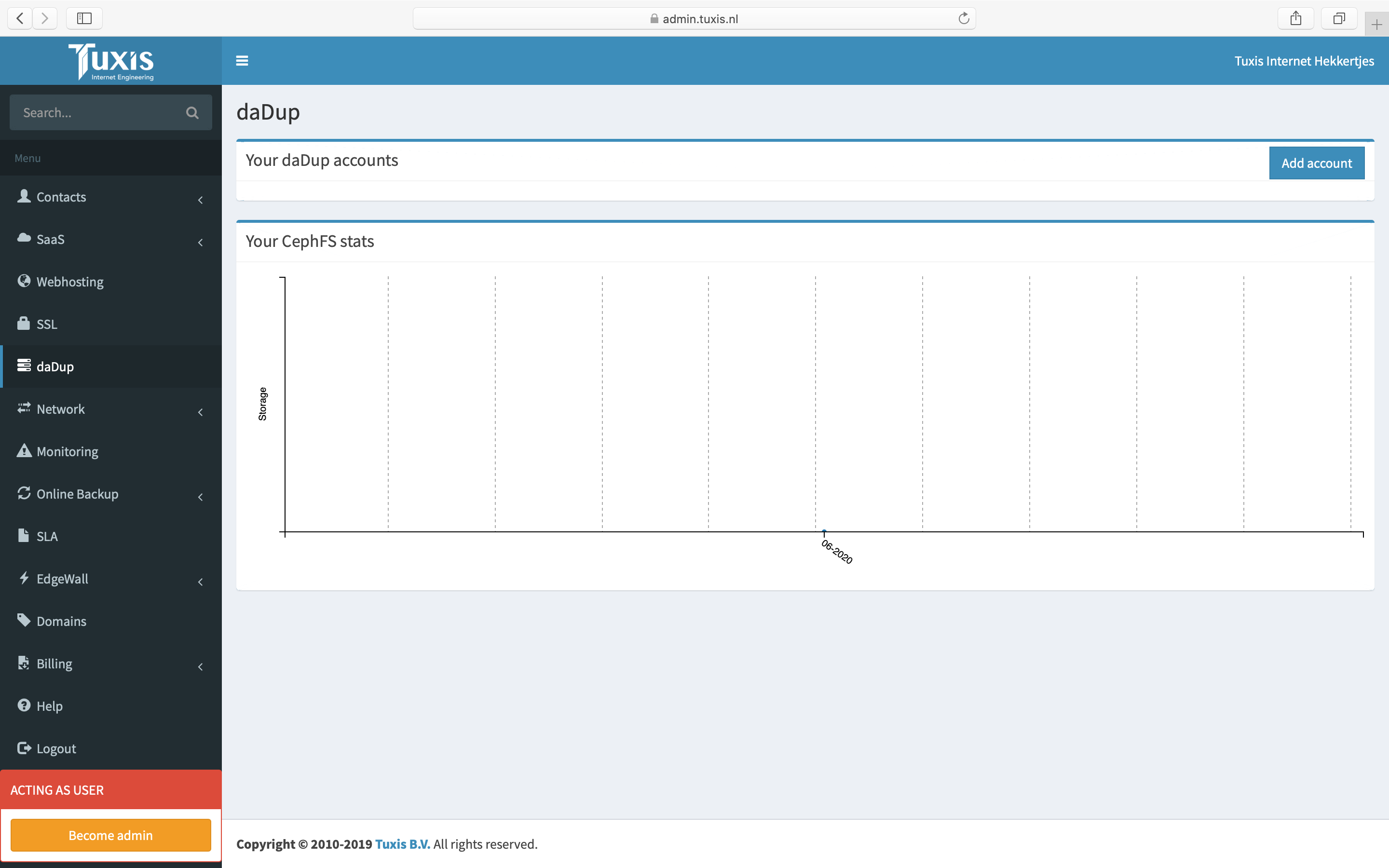Open the SLA menu item
Screen dimensions: 1389x868
pos(111,536)
